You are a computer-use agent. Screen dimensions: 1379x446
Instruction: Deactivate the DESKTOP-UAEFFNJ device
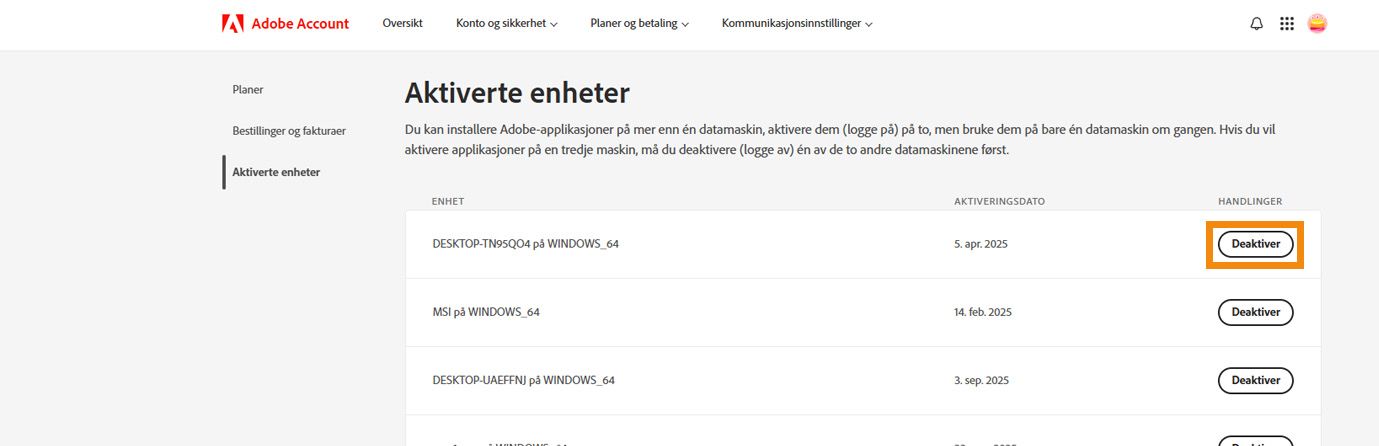(1255, 380)
